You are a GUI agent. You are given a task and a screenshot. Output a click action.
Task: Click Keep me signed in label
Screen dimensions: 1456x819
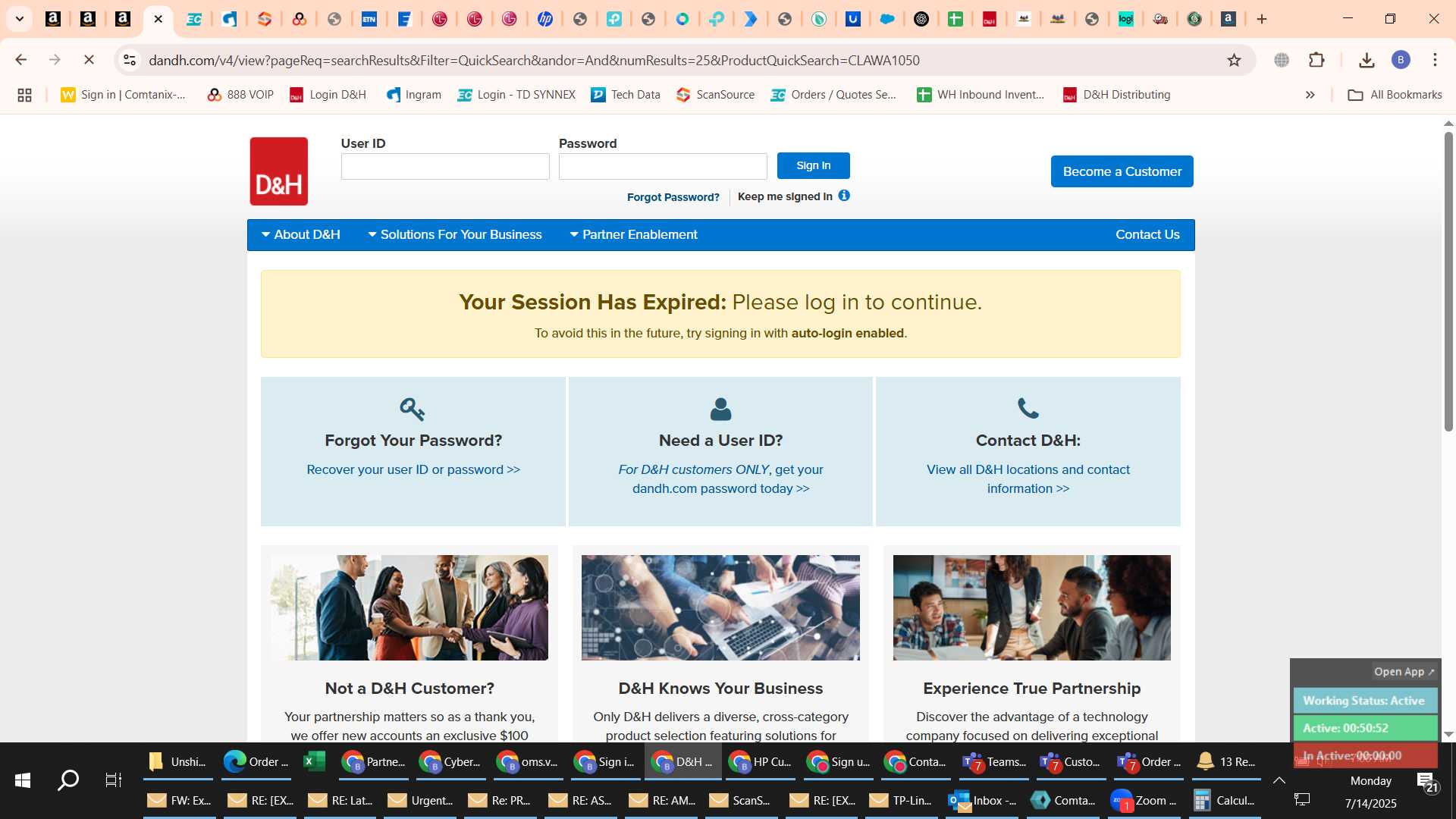click(785, 196)
